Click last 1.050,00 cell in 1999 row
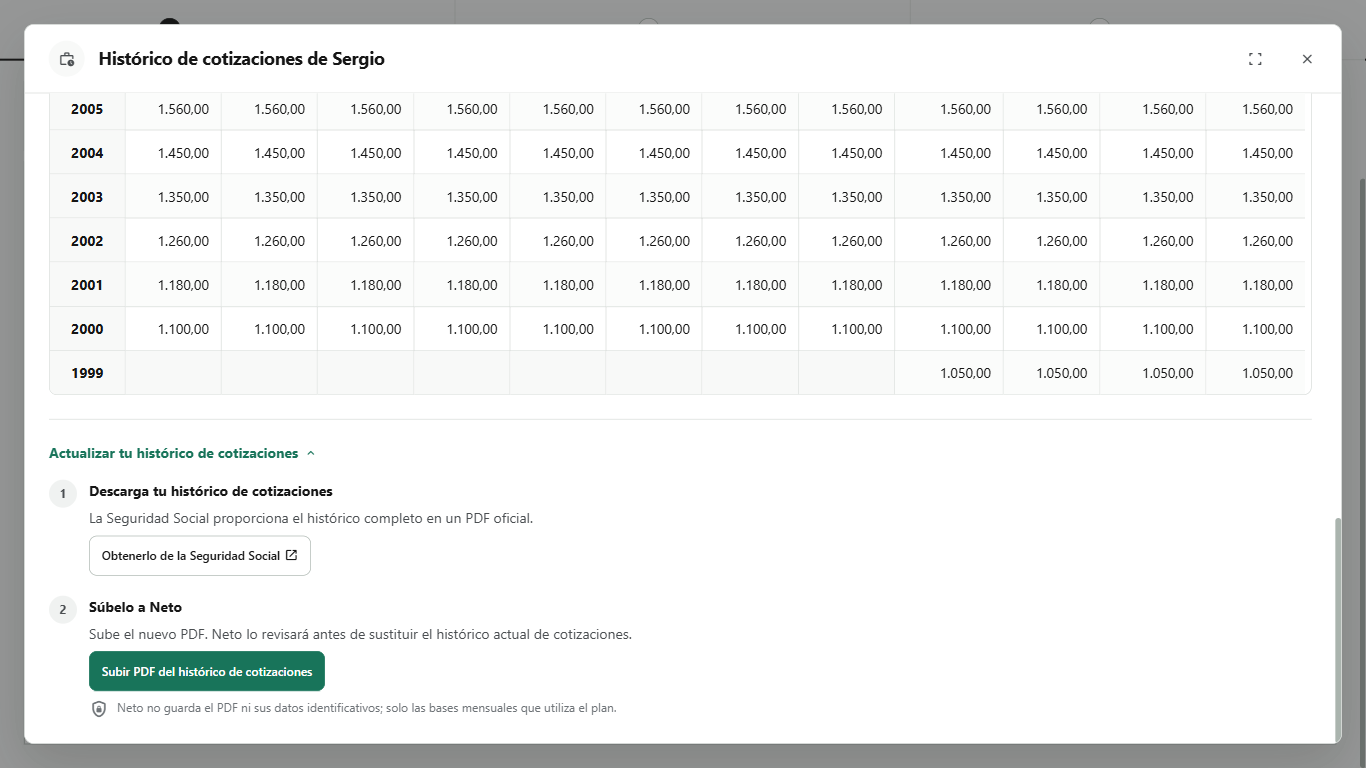The height and width of the screenshot is (768, 1366). [x=1258, y=373]
